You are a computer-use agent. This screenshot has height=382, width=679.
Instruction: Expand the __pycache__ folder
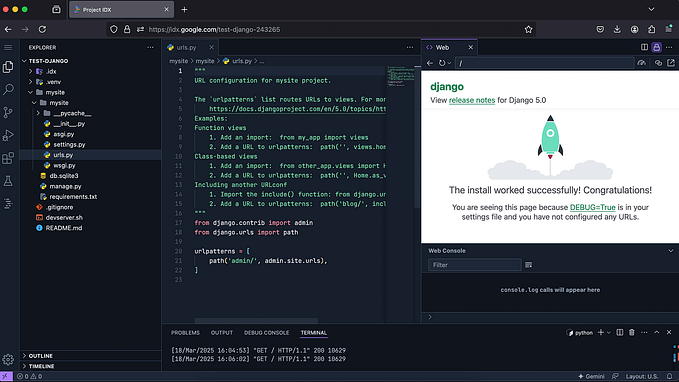point(38,113)
